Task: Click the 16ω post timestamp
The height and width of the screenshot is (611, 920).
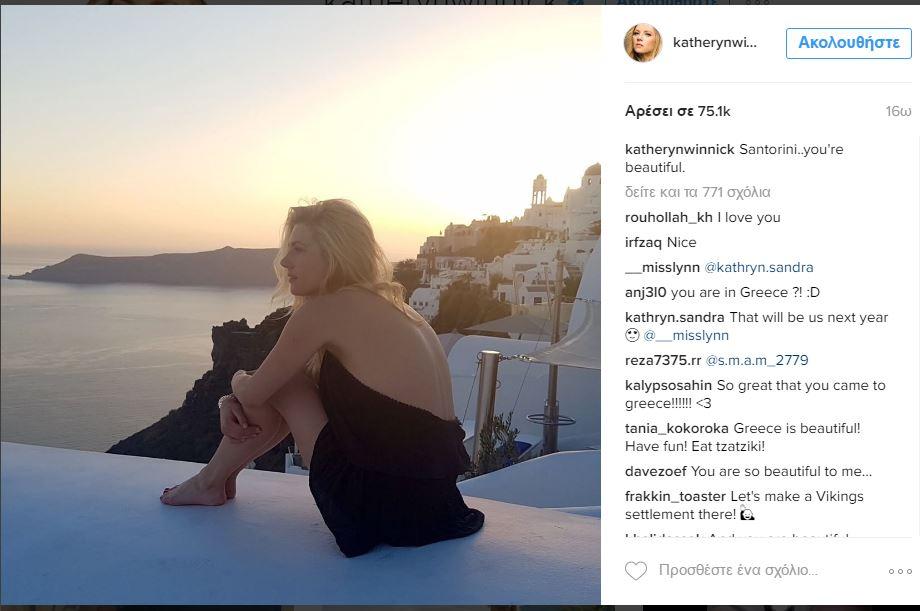Action: pyautogui.click(x=897, y=111)
